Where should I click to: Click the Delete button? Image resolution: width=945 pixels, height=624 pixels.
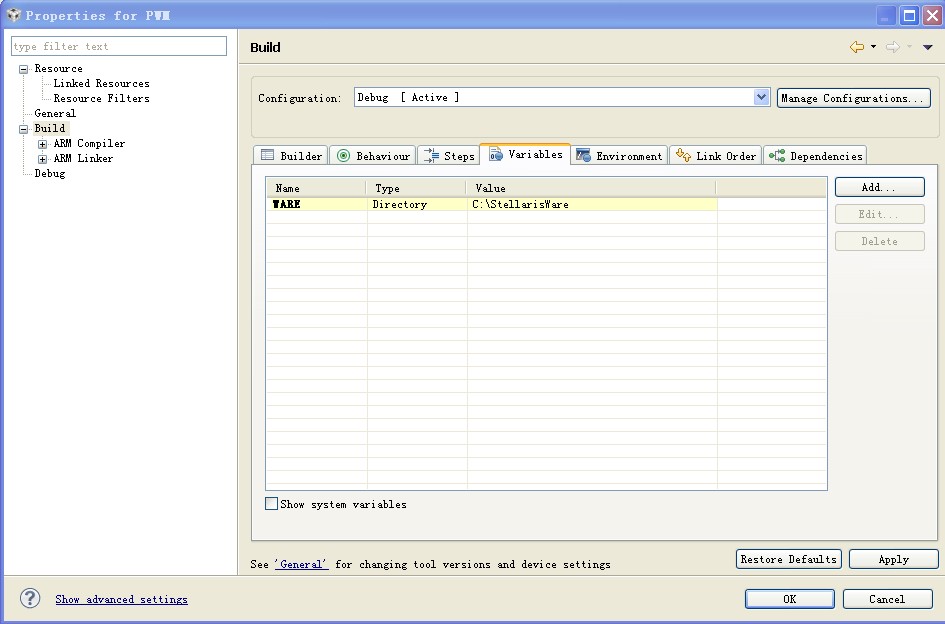pyautogui.click(x=879, y=241)
